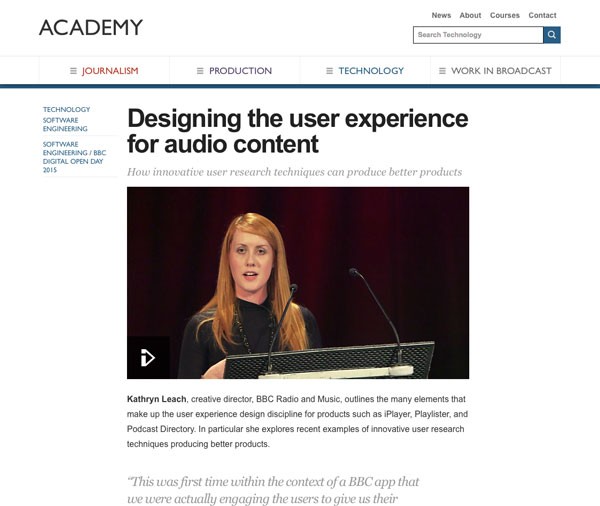Image resolution: width=600 pixels, height=506 pixels.
Task: Open the SOFTWARE ENGINEERING sidebar link
Action: (x=65, y=124)
